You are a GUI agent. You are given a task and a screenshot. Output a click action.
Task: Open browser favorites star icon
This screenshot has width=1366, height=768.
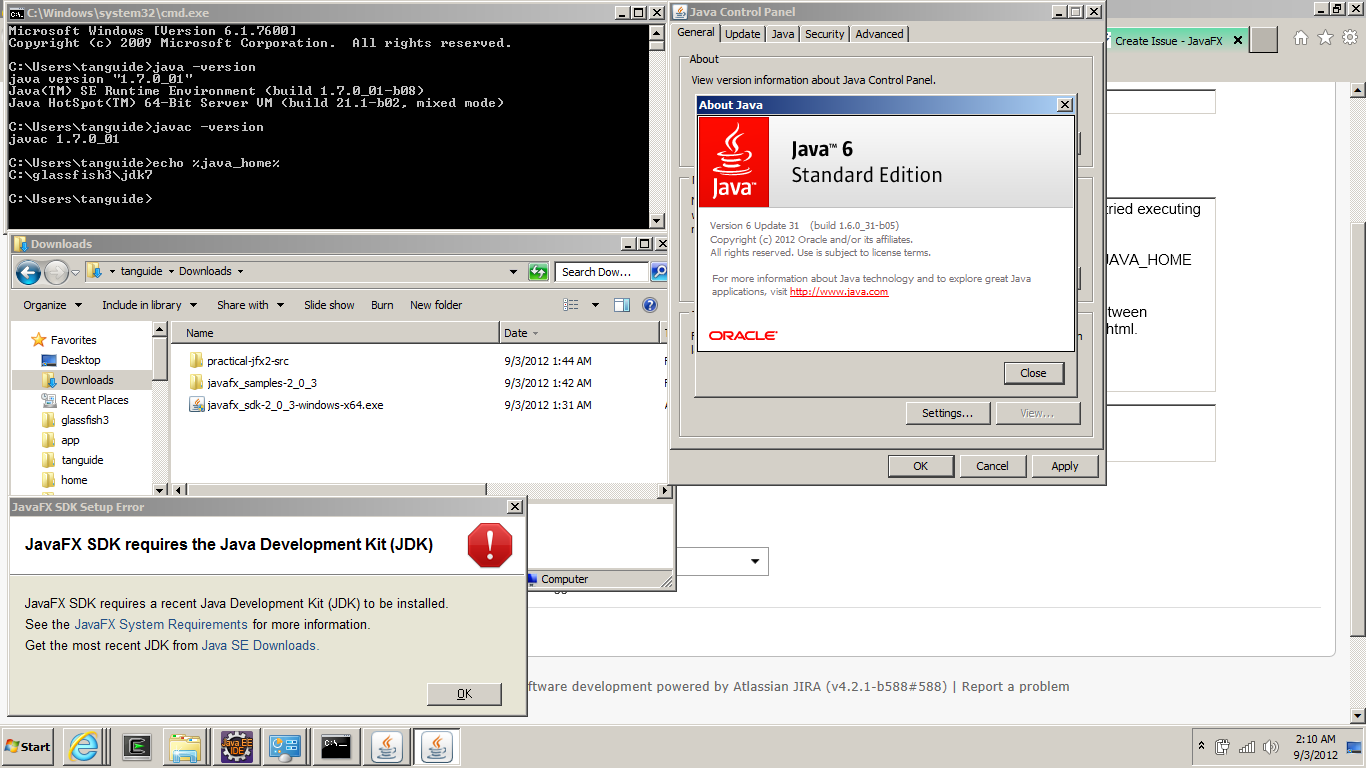pyautogui.click(x=1325, y=38)
